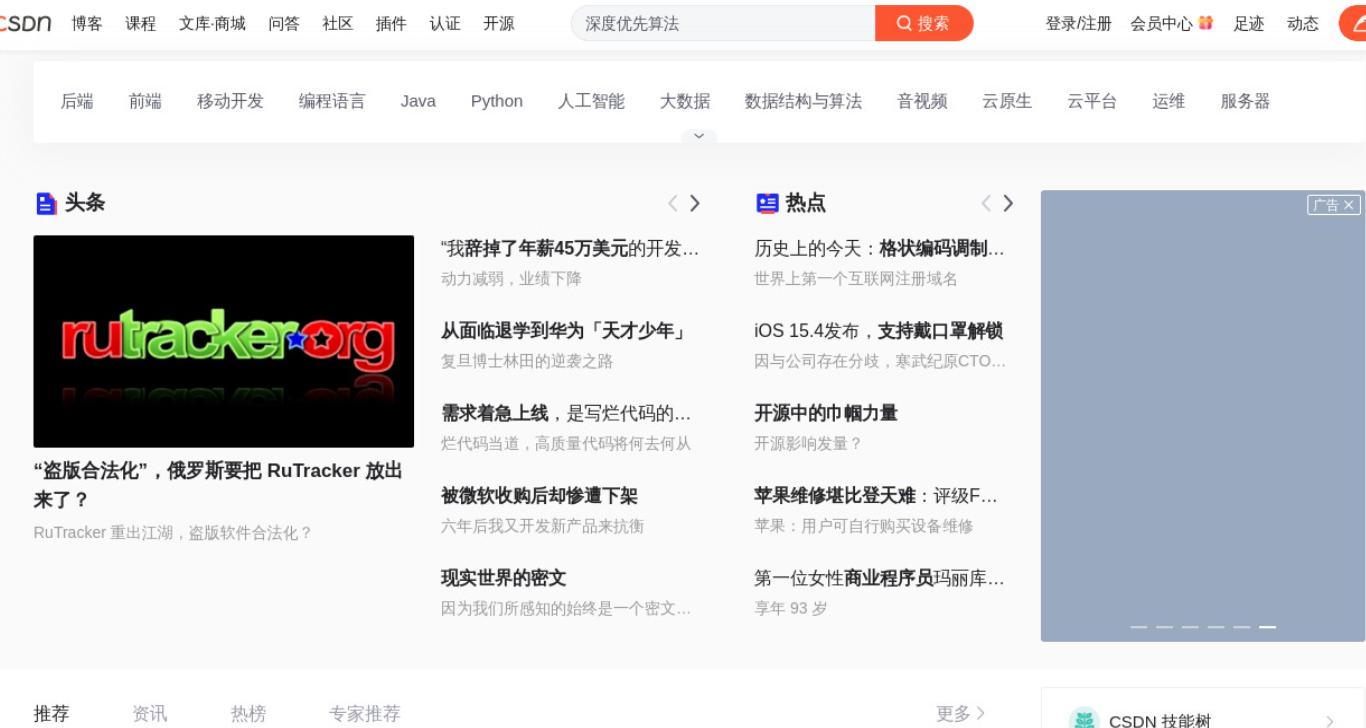The width and height of the screenshot is (1366, 728).
Task: Select 云原生 category
Action: [1007, 101]
